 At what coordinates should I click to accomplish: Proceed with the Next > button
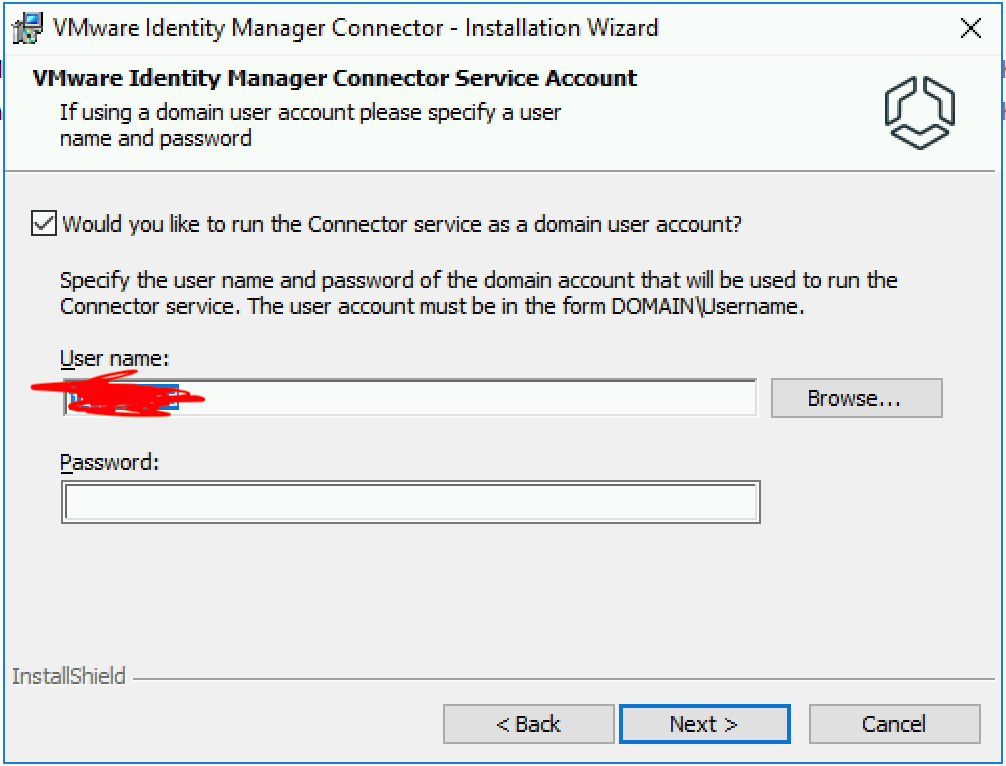tap(704, 724)
